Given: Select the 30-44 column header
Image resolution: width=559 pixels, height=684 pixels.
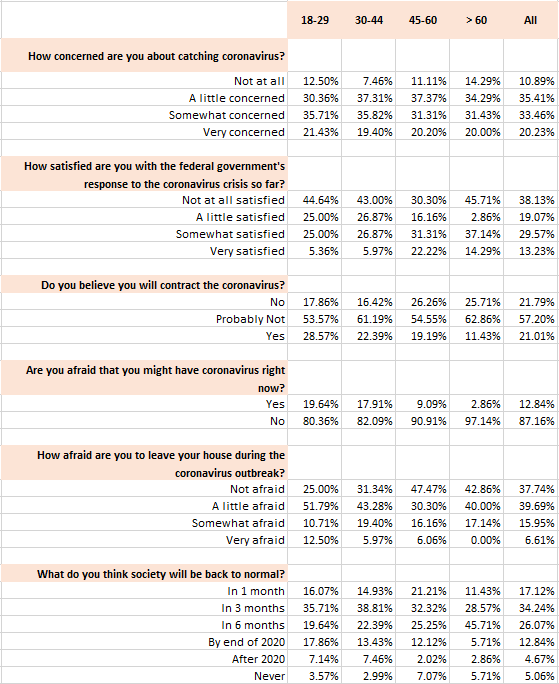Looking at the screenshot, I should tap(369, 20).
